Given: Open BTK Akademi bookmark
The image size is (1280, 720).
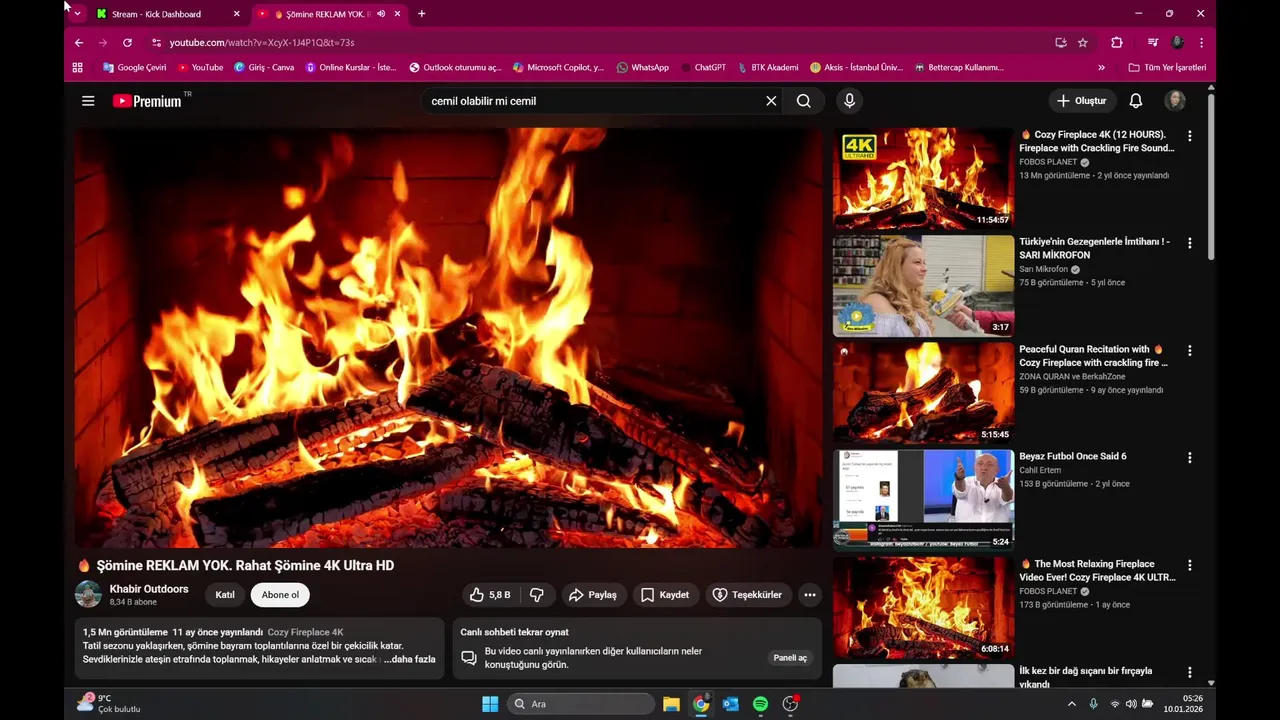Looking at the screenshot, I should 768,68.
